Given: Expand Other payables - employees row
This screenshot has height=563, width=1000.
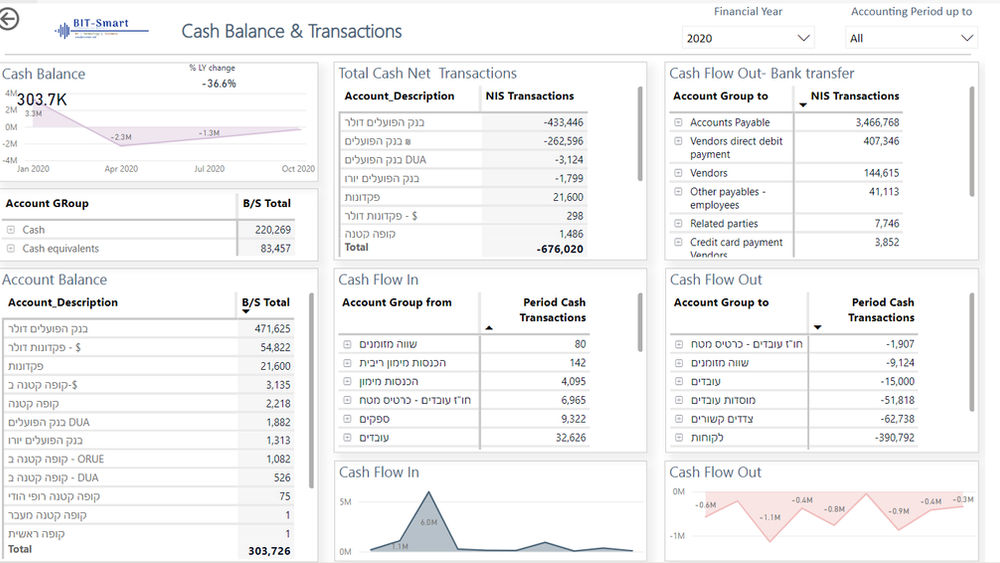Looking at the screenshot, I should (679, 191).
